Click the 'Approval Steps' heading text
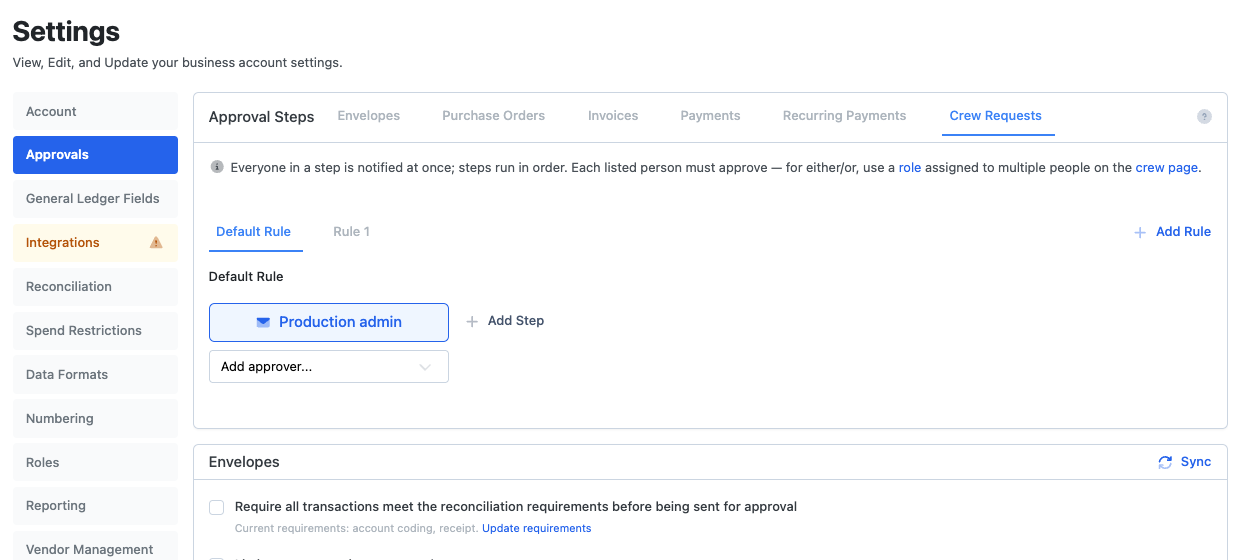The width and height of the screenshot is (1250, 560). tap(262, 117)
